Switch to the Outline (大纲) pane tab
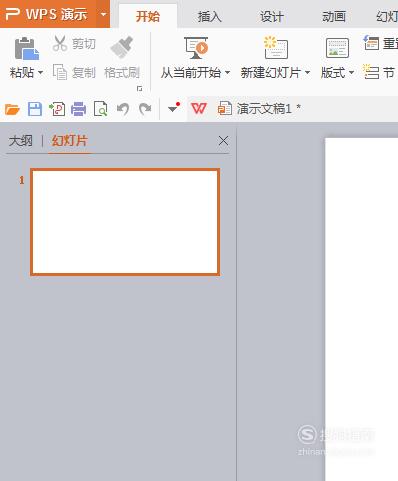This screenshot has width=398, height=481. click(21, 141)
